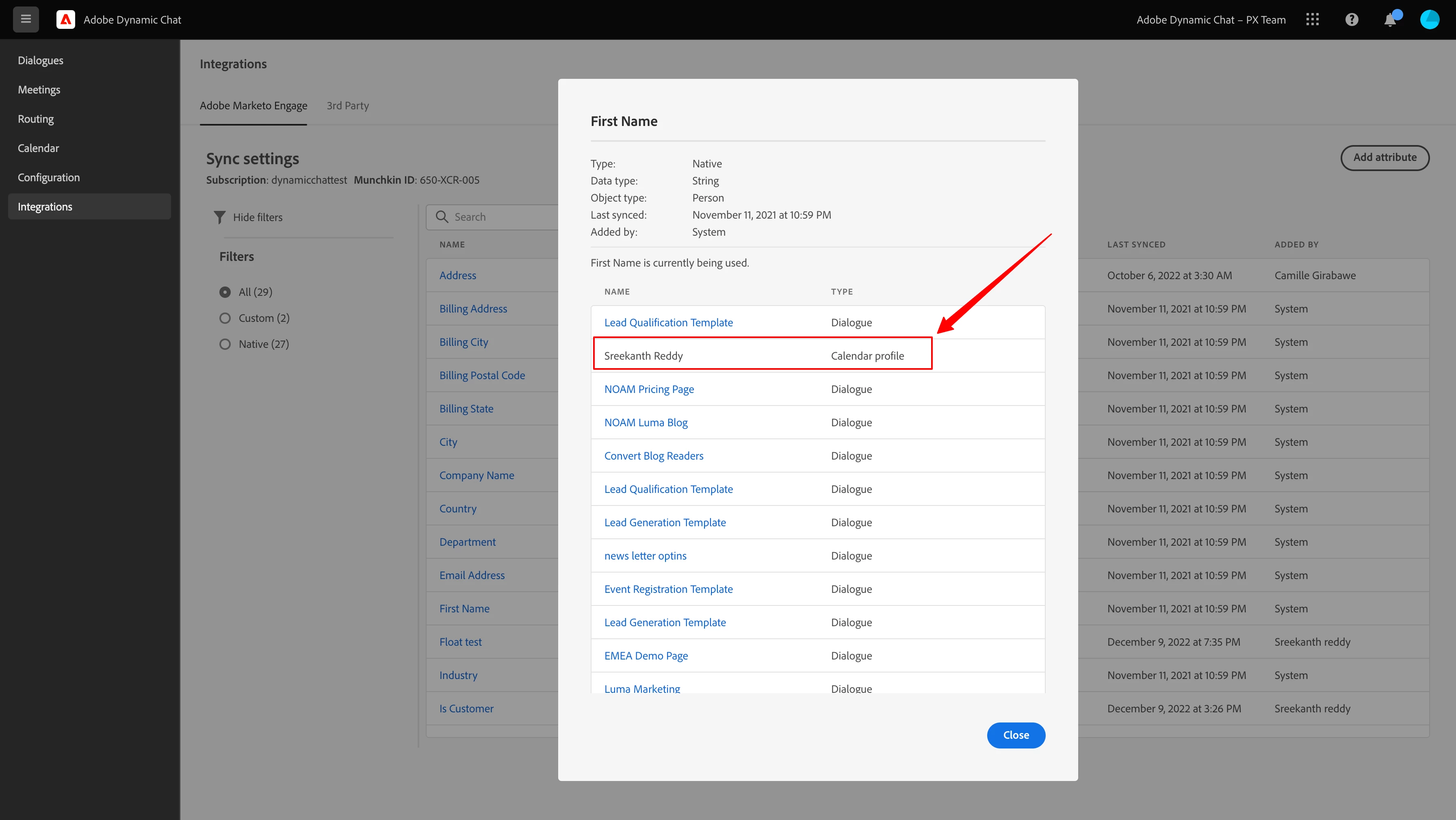Open the Convert Blog Readers link
The height and width of the screenshot is (820, 1456).
click(653, 456)
